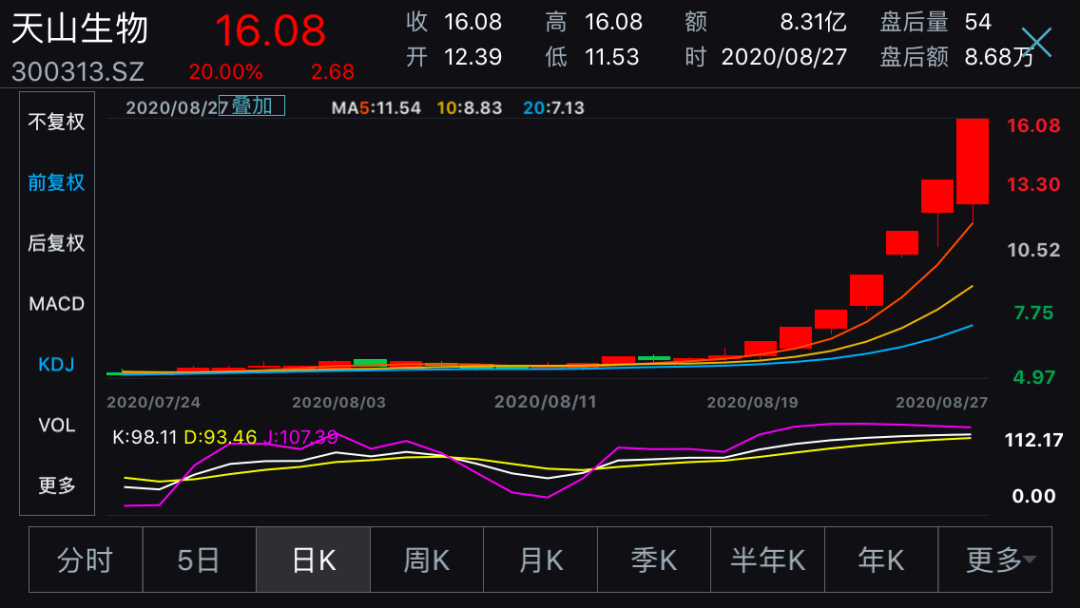Switch to the 分时 intraday view
Image resolution: width=1080 pixels, height=608 pixels.
point(85,560)
